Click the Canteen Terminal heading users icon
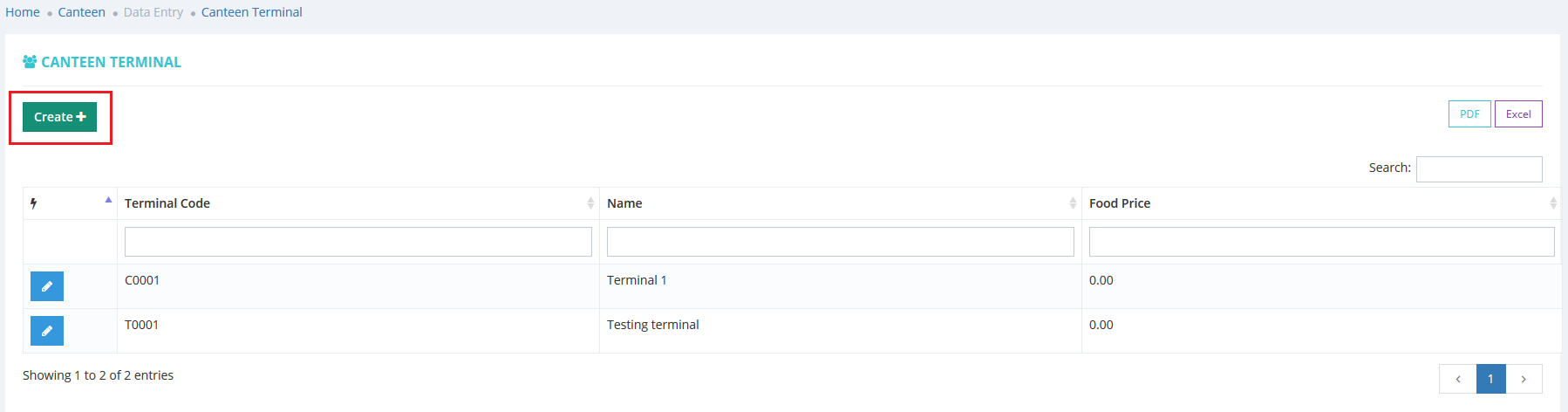Image resolution: width=1568 pixels, height=412 pixels. [x=30, y=62]
